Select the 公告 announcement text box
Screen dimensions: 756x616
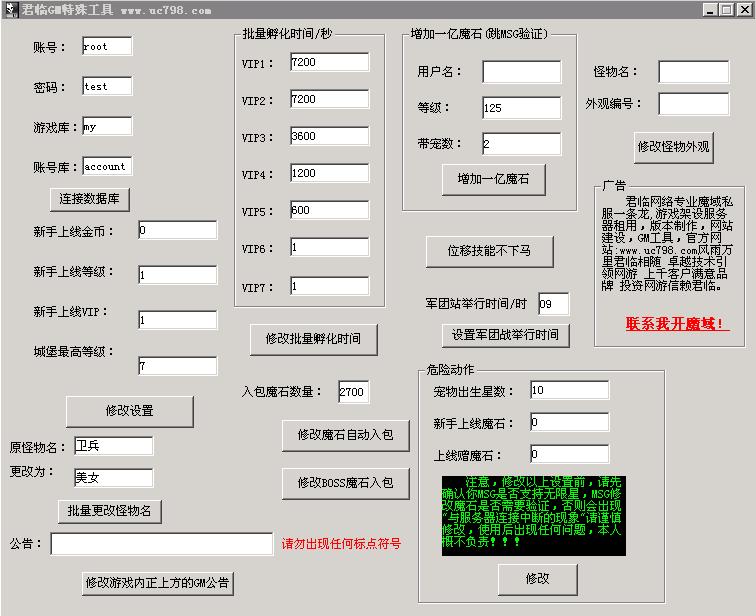point(162,544)
